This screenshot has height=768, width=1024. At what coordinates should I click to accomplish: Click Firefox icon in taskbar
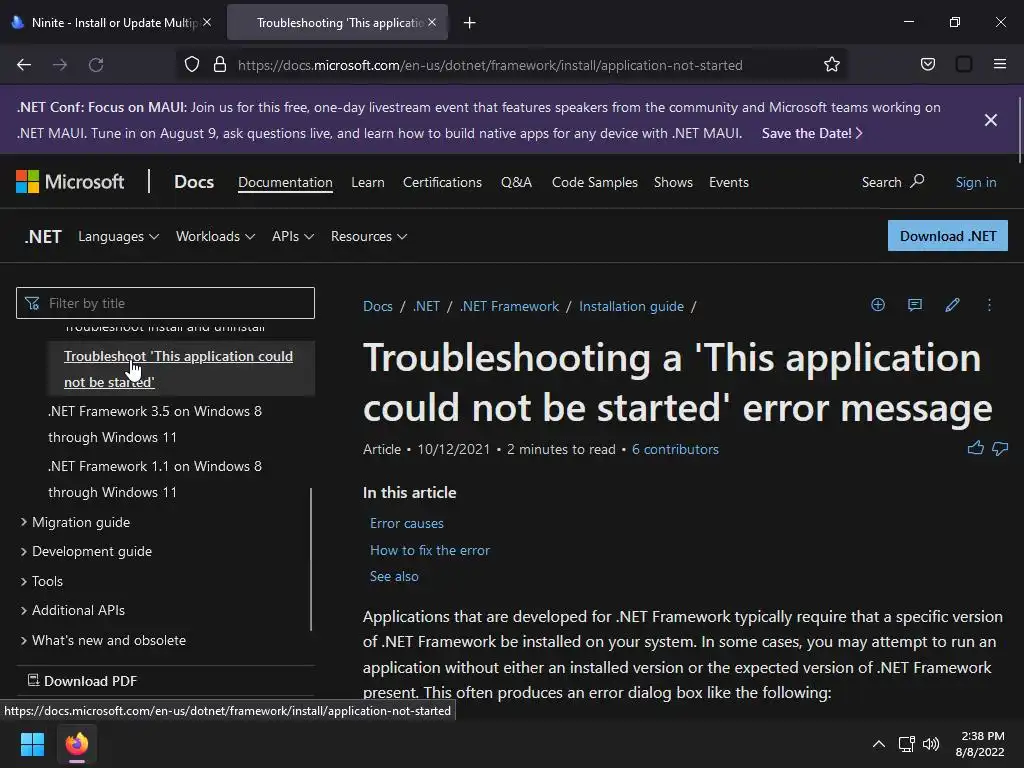coord(76,744)
